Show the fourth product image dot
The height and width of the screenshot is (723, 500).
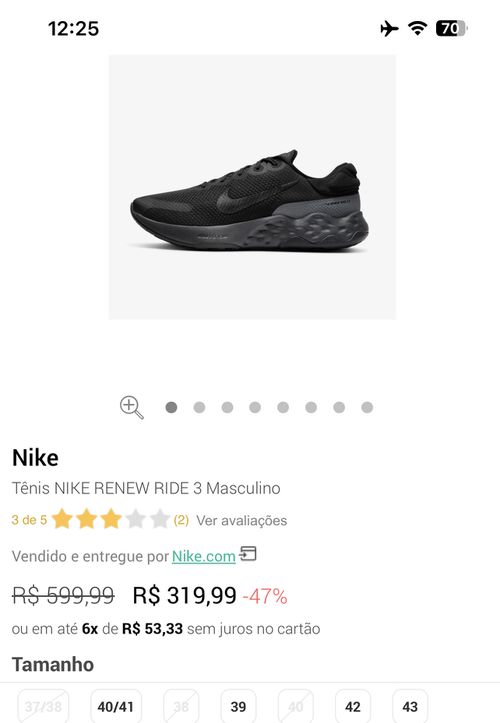pos(255,407)
